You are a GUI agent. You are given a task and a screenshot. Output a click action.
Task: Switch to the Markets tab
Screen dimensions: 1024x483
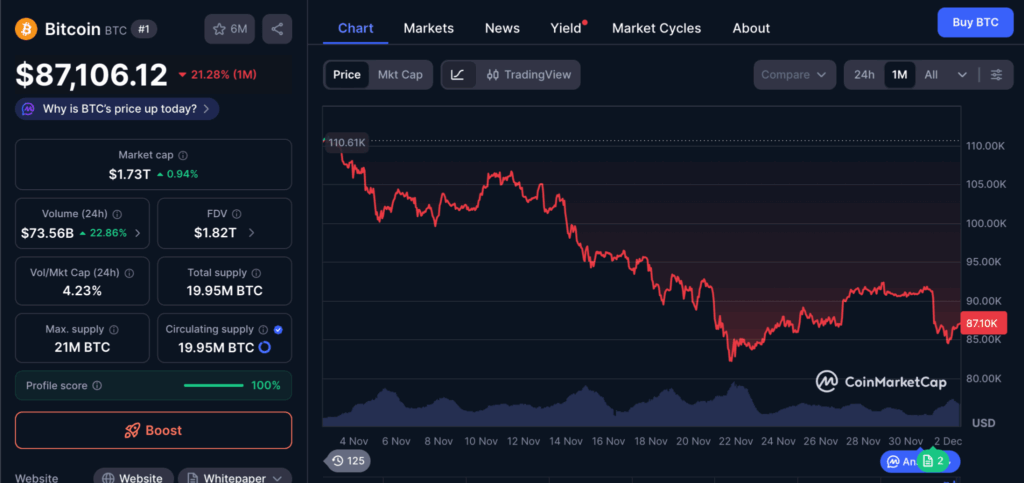pyautogui.click(x=428, y=28)
